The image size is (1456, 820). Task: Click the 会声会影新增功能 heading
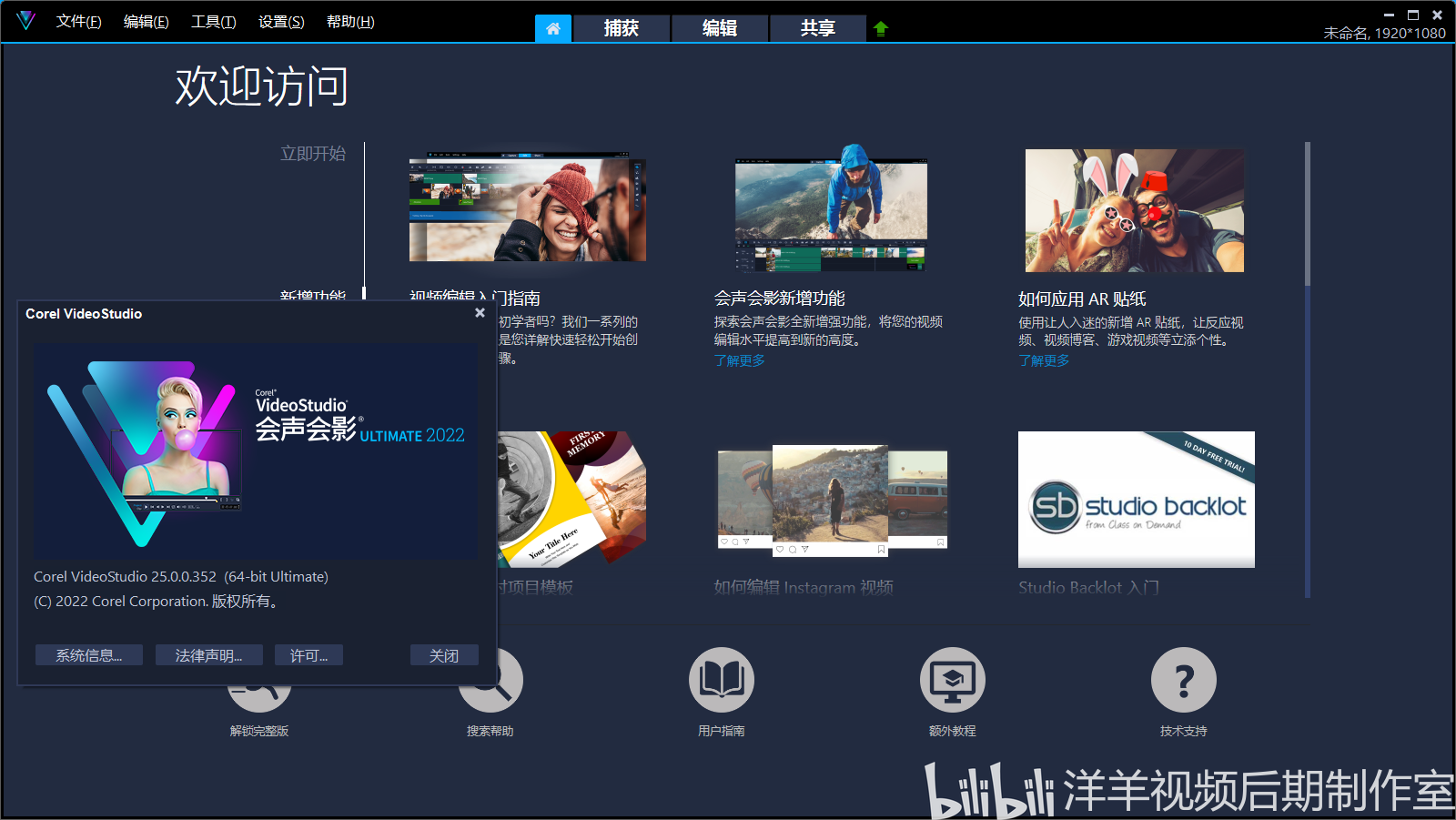coord(780,299)
